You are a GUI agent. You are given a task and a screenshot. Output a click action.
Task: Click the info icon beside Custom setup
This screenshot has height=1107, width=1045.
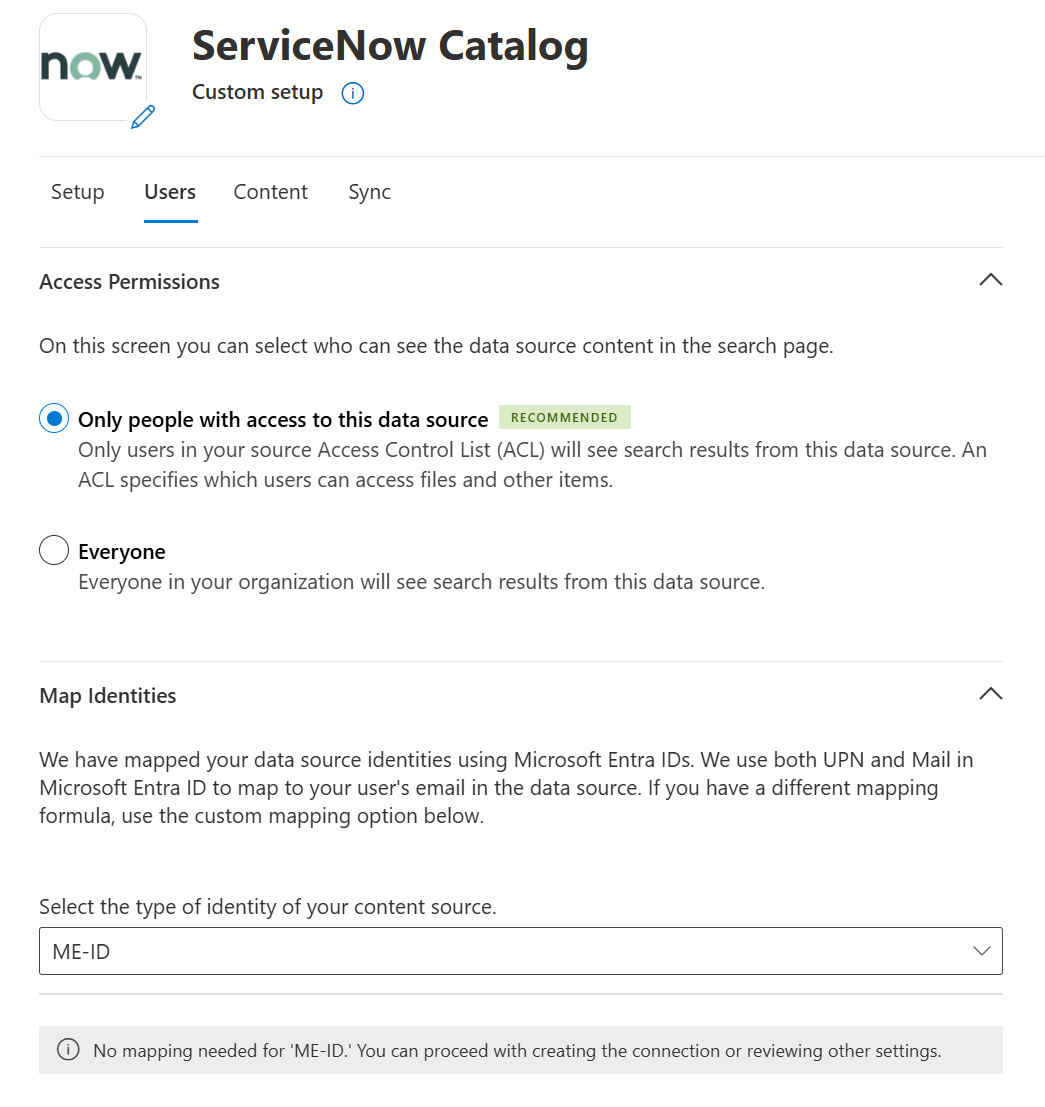click(352, 93)
